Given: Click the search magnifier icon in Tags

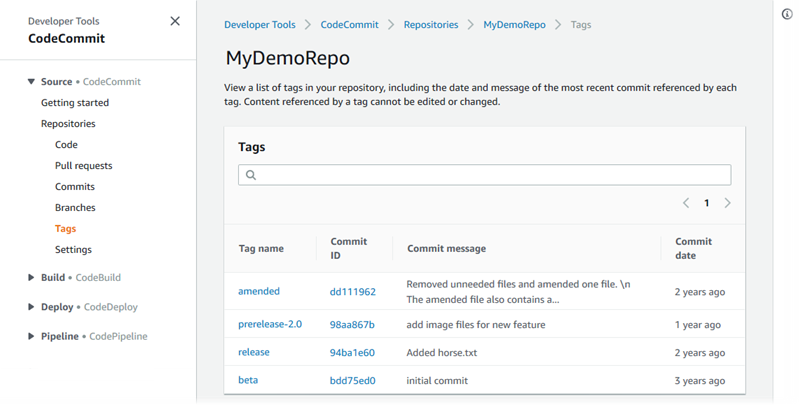Looking at the screenshot, I should tap(251, 175).
